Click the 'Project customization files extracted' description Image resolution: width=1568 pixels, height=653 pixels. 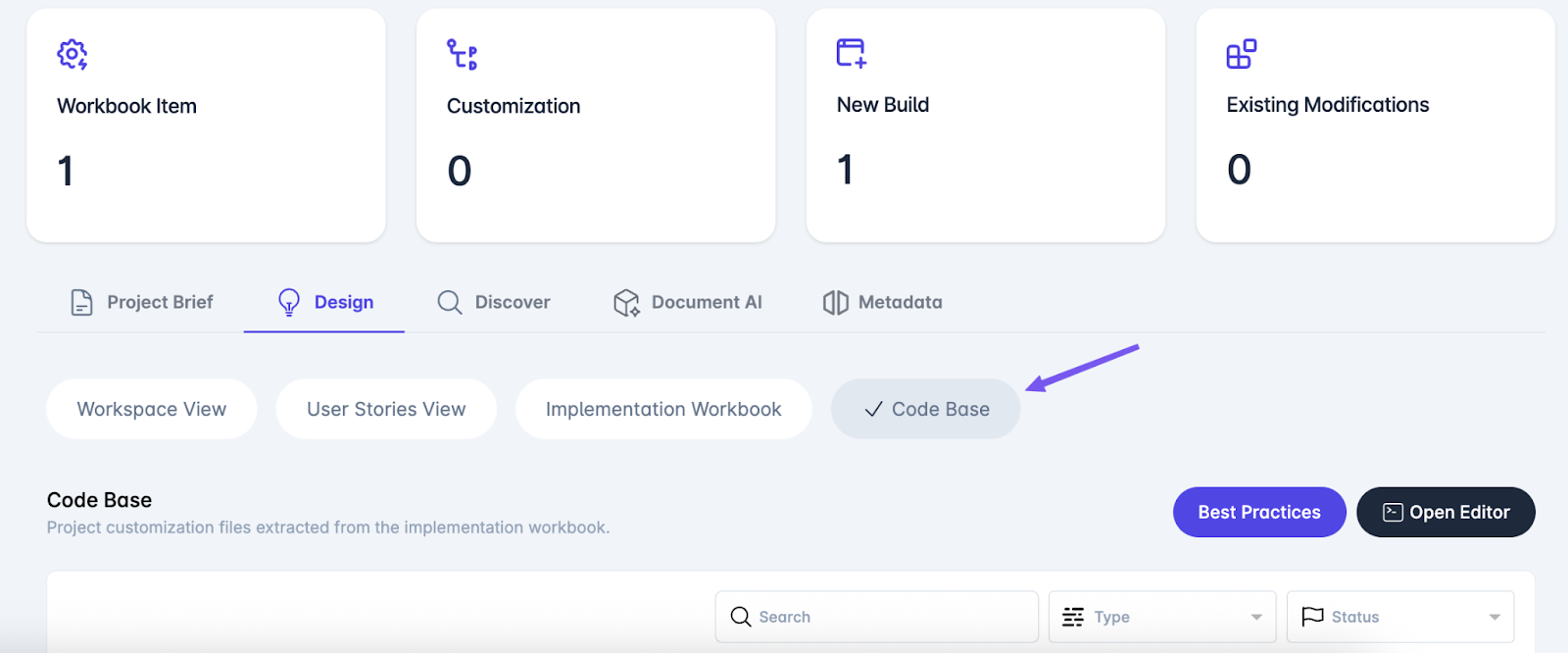coord(328,527)
